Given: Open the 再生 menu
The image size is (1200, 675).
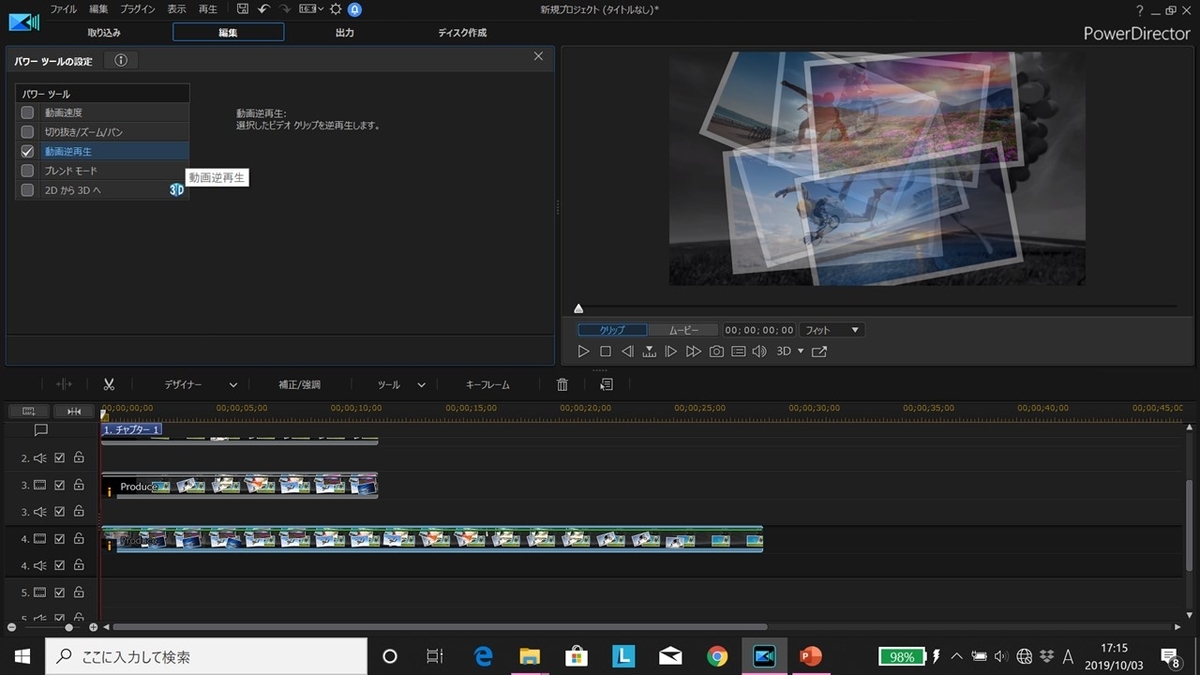Looking at the screenshot, I should click(208, 9).
